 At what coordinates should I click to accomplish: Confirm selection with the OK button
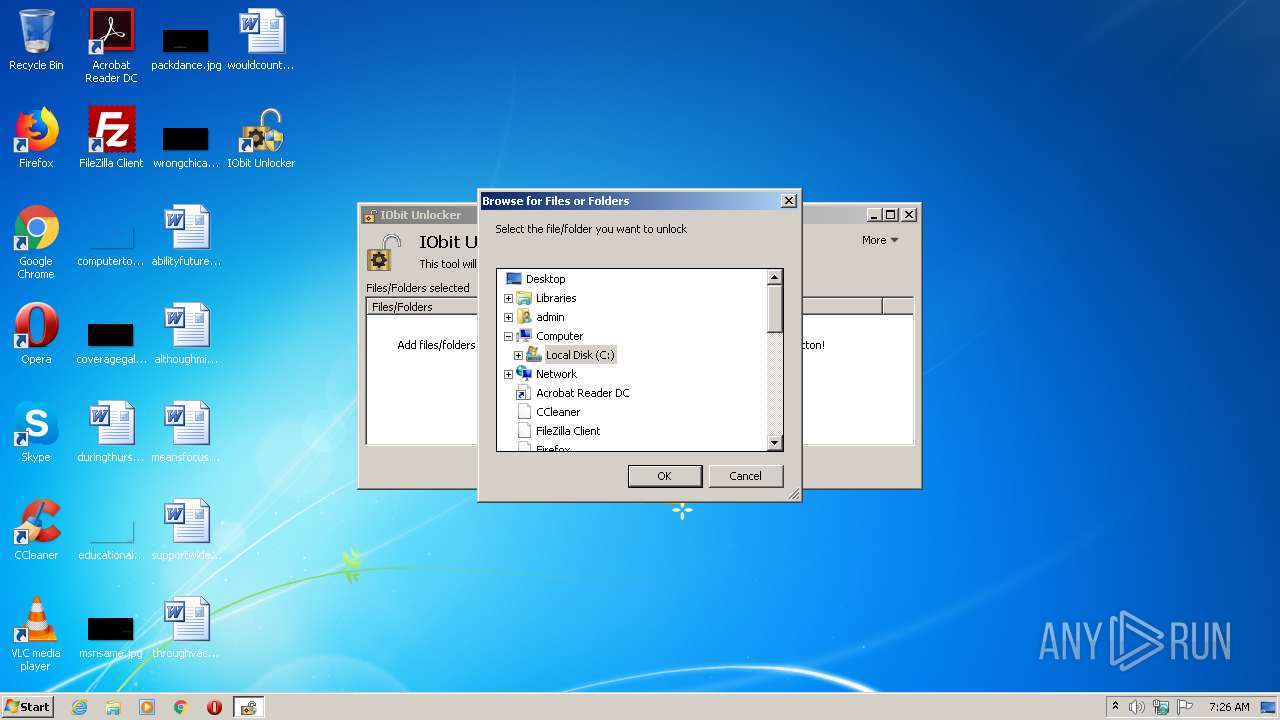(664, 476)
